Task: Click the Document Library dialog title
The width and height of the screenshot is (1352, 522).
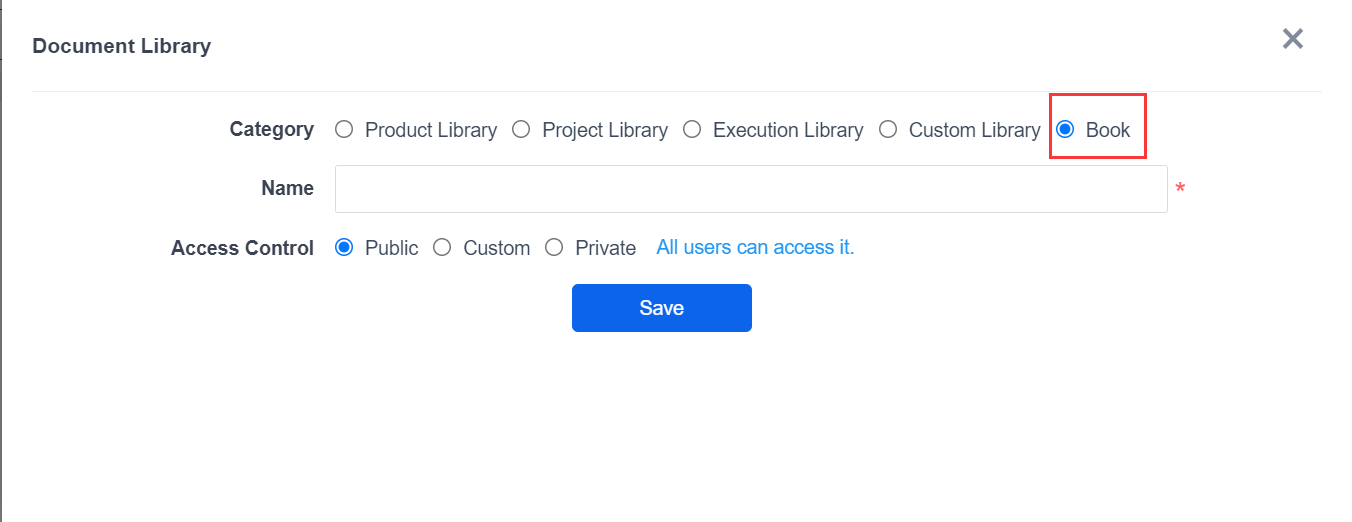Action: pos(122,46)
